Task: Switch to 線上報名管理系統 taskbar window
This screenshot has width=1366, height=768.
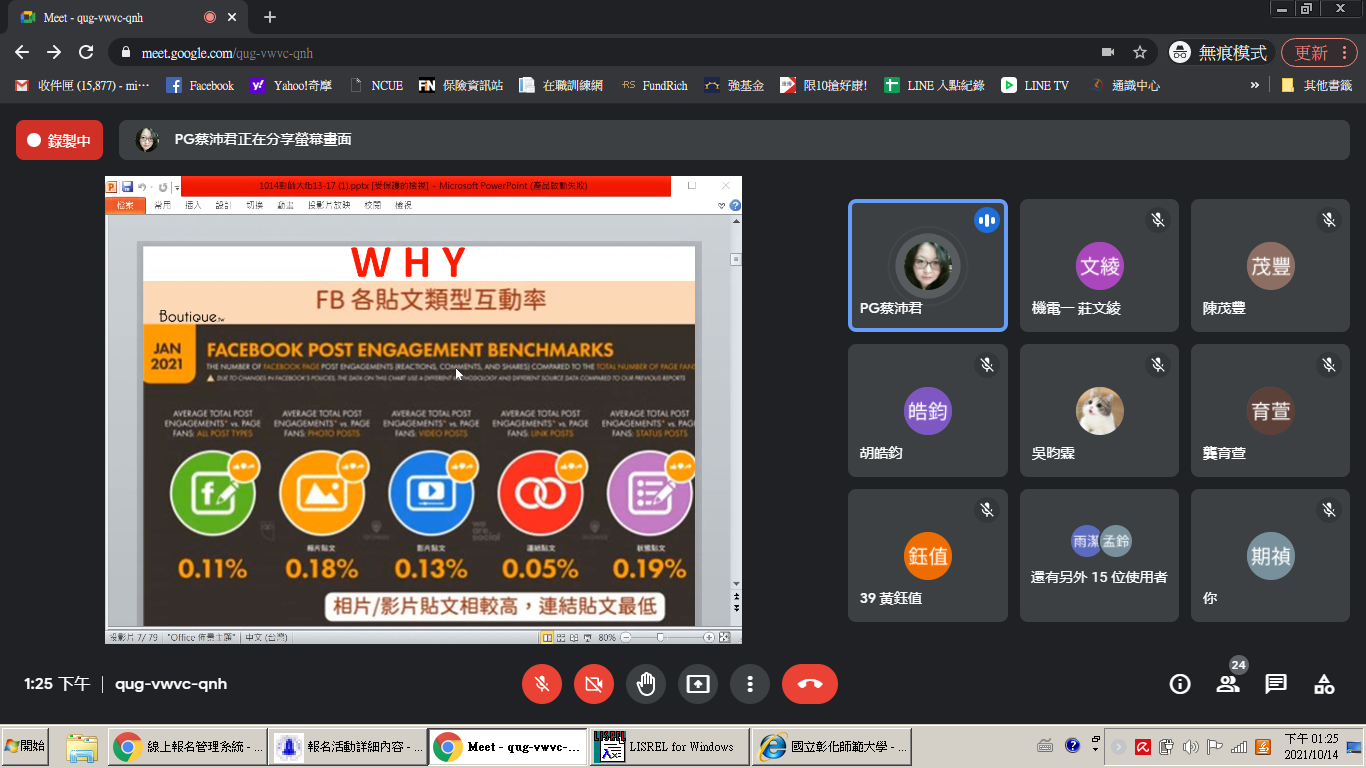Action: coord(187,747)
